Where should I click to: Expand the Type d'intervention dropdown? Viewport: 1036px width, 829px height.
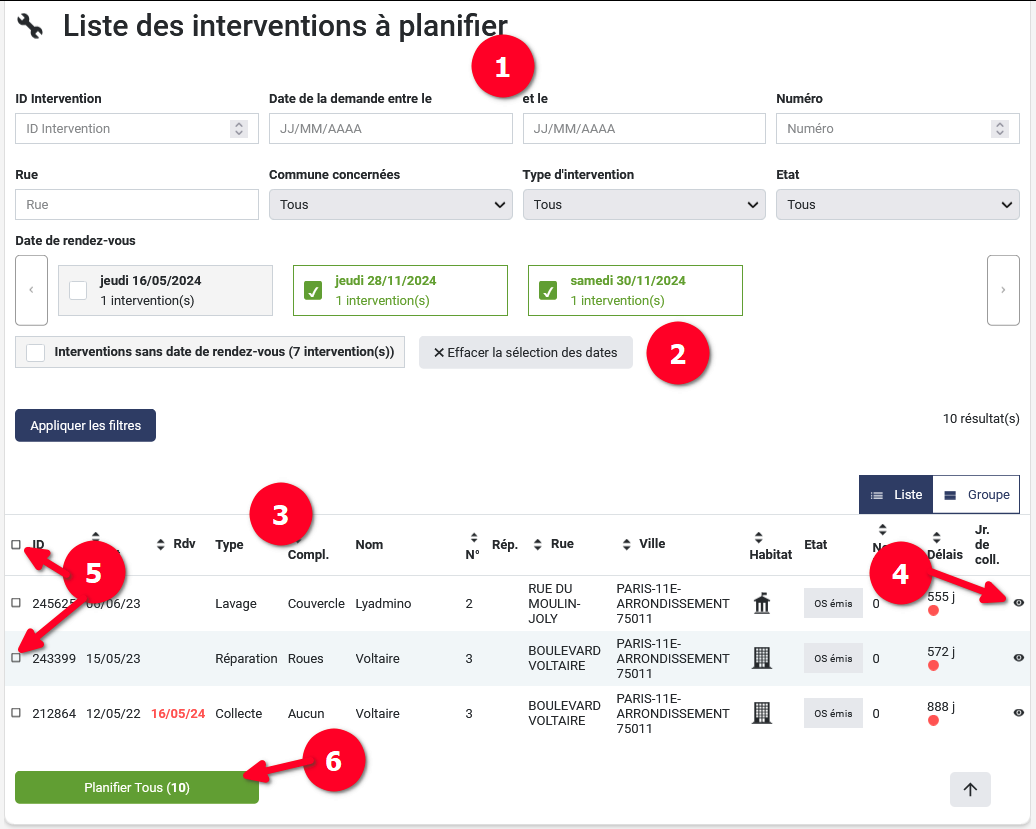[x=644, y=205]
